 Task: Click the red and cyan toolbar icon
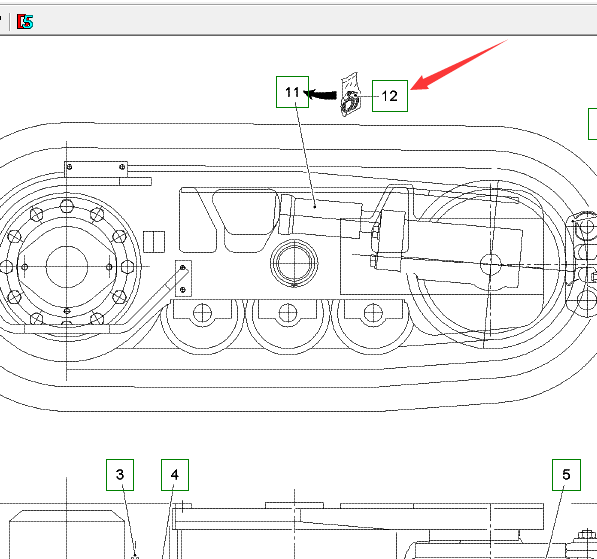pyautogui.click(x=25, y=22)
